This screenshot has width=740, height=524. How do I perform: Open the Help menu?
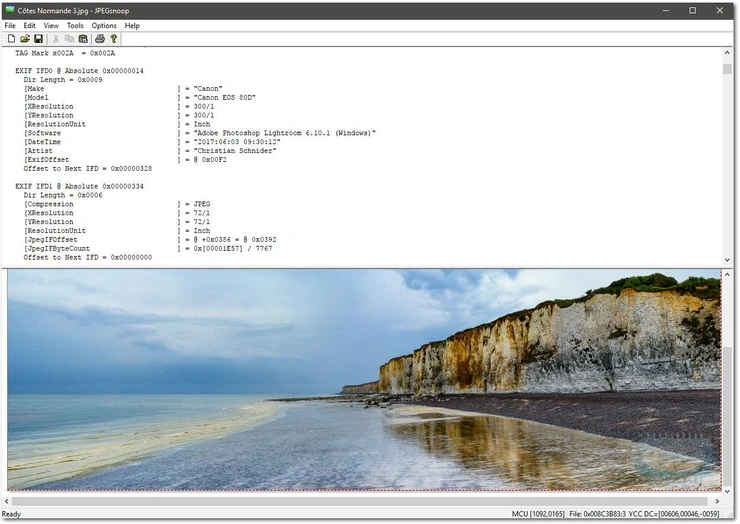132,25
